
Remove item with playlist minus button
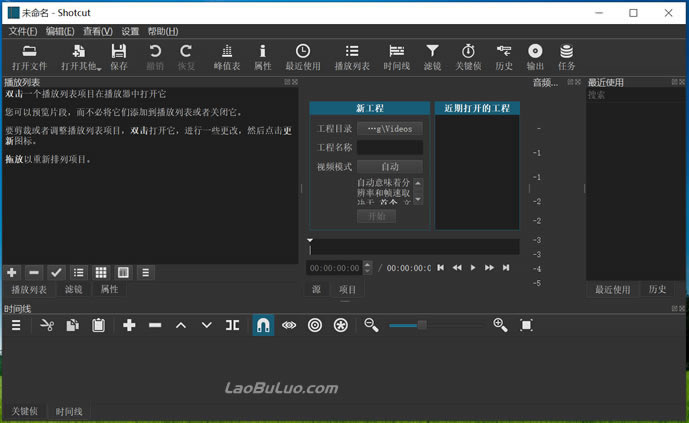(34, 272)
